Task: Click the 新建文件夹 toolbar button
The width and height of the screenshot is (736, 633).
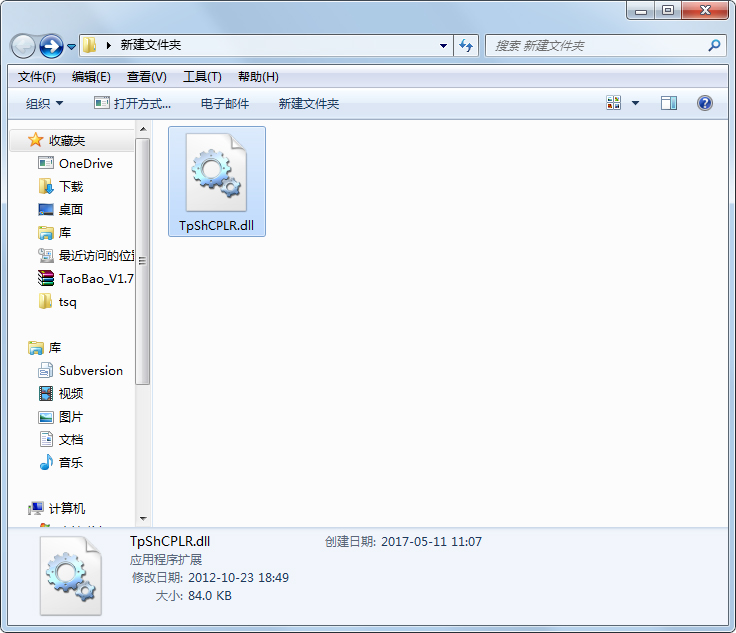Action: coord(308,103)
